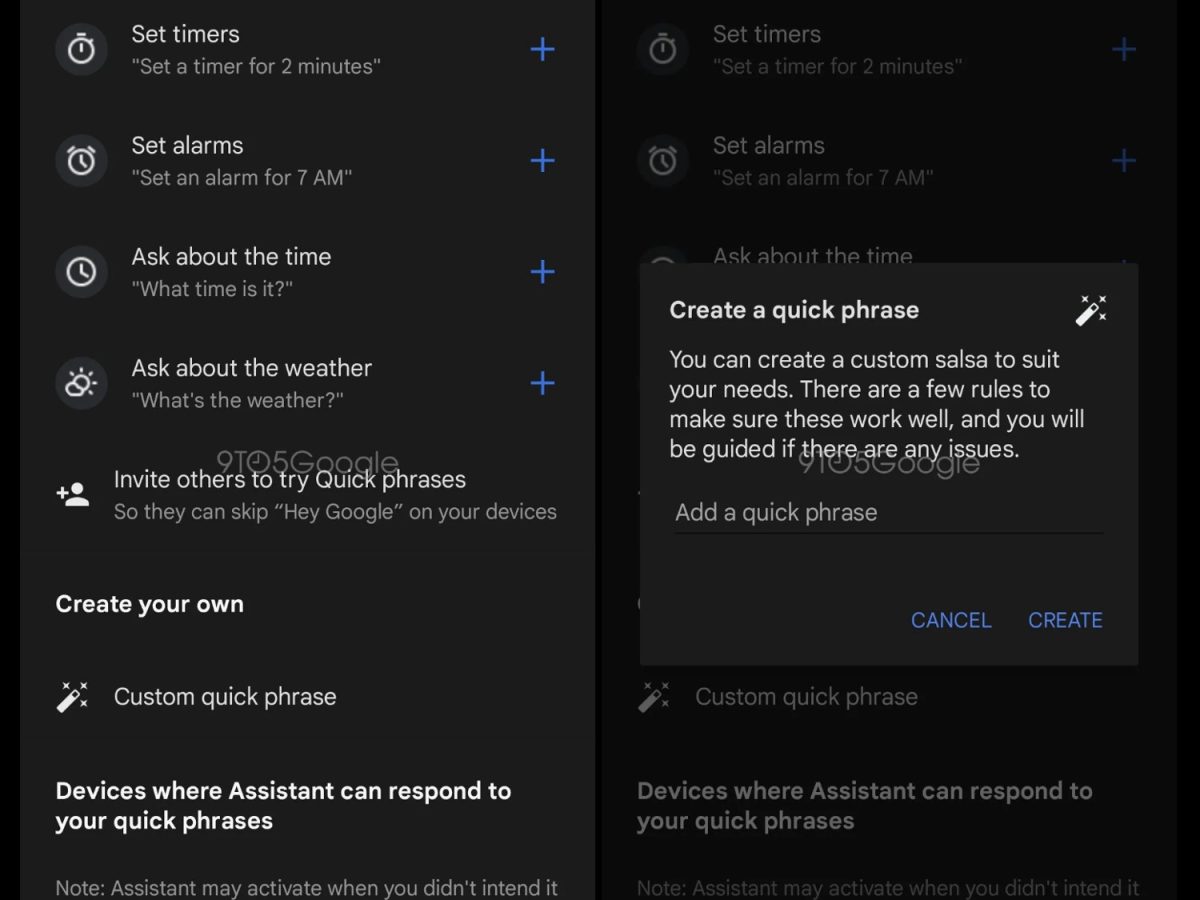The image size is (1200, 900).
Task: Select the undimmed Custom quick phrase option
Action: tap(225, 697)
